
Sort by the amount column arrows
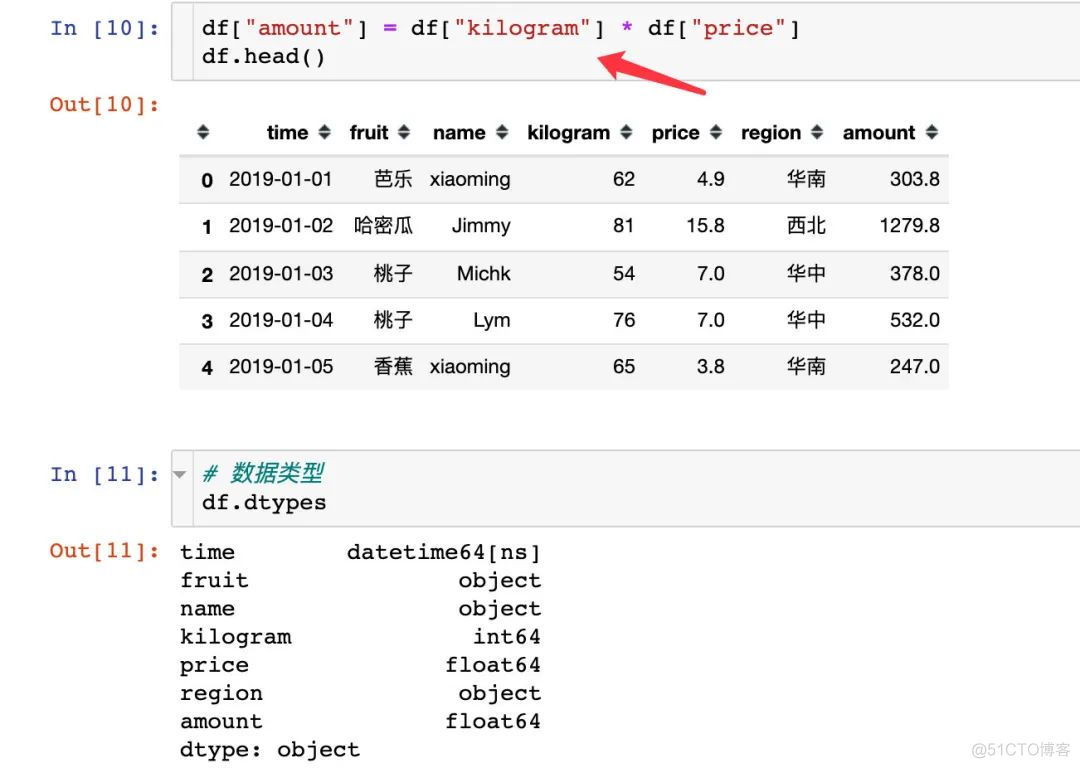click(x=932, y=132)
